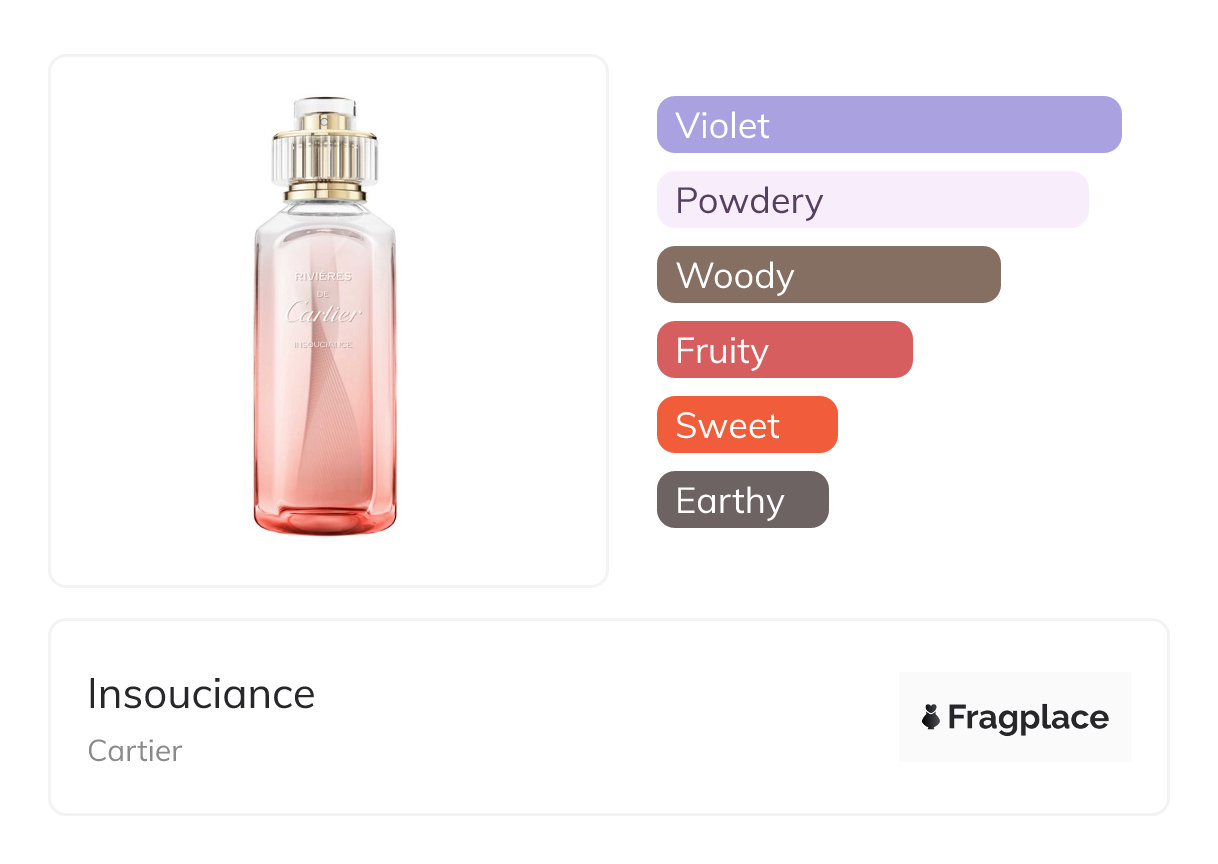Click the DE text on the bottle label
This screenshot has height=864, width=1218.
point(322,295)
